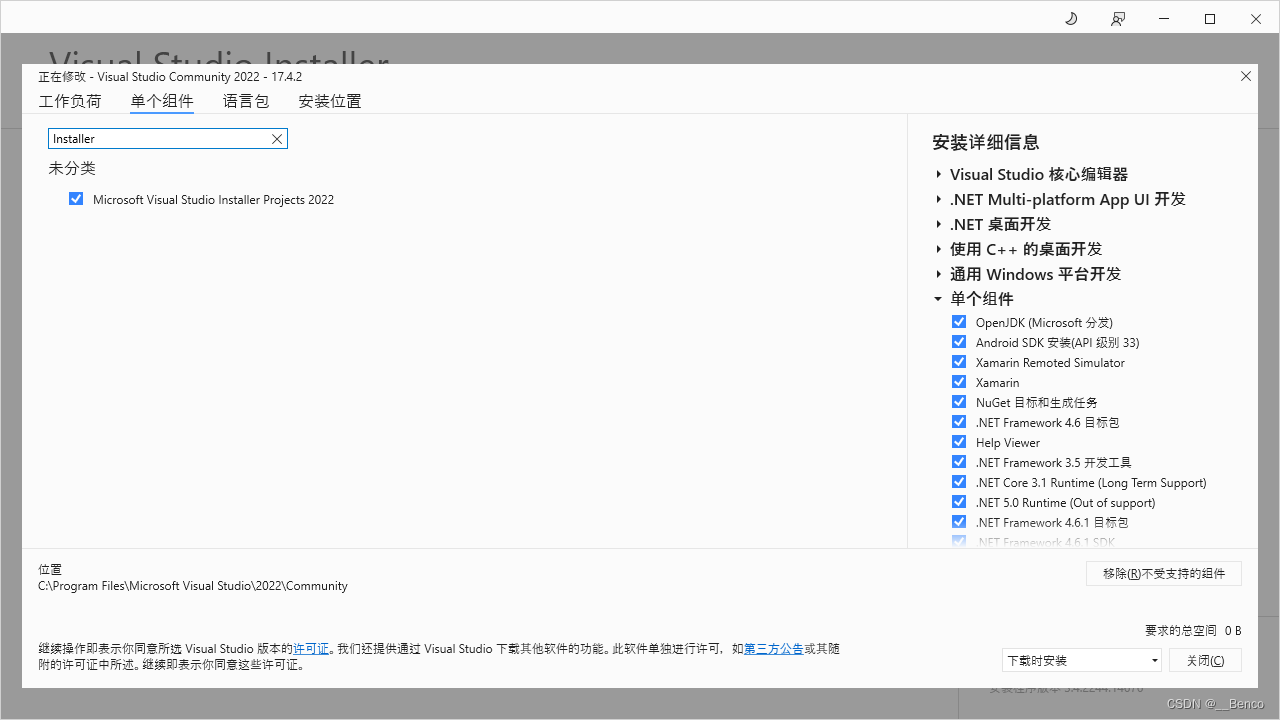The image size is (1280, 720).
Task: Expand 使用 C++ 的桌面开发
Action: point(938,249)
